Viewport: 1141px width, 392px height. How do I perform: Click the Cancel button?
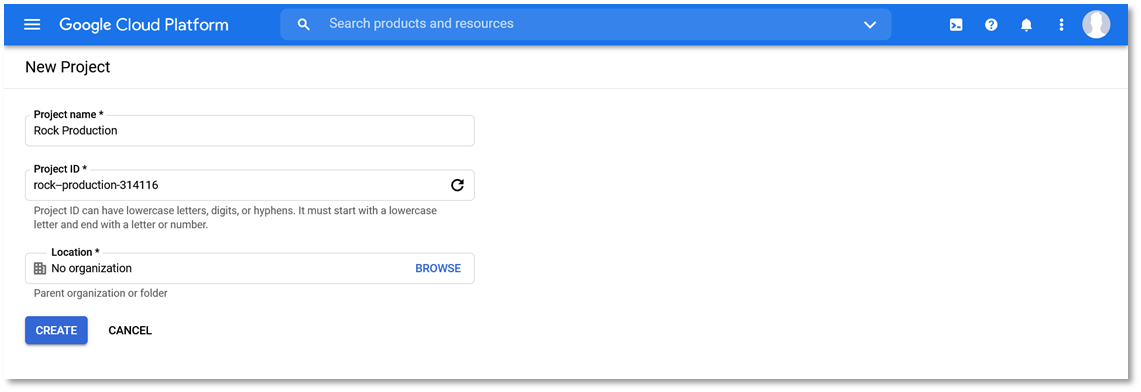(130, 330)
